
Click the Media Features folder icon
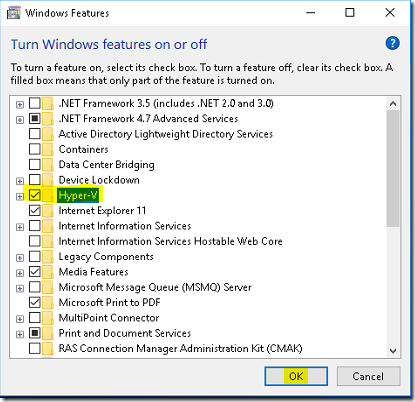pos(48,272)
